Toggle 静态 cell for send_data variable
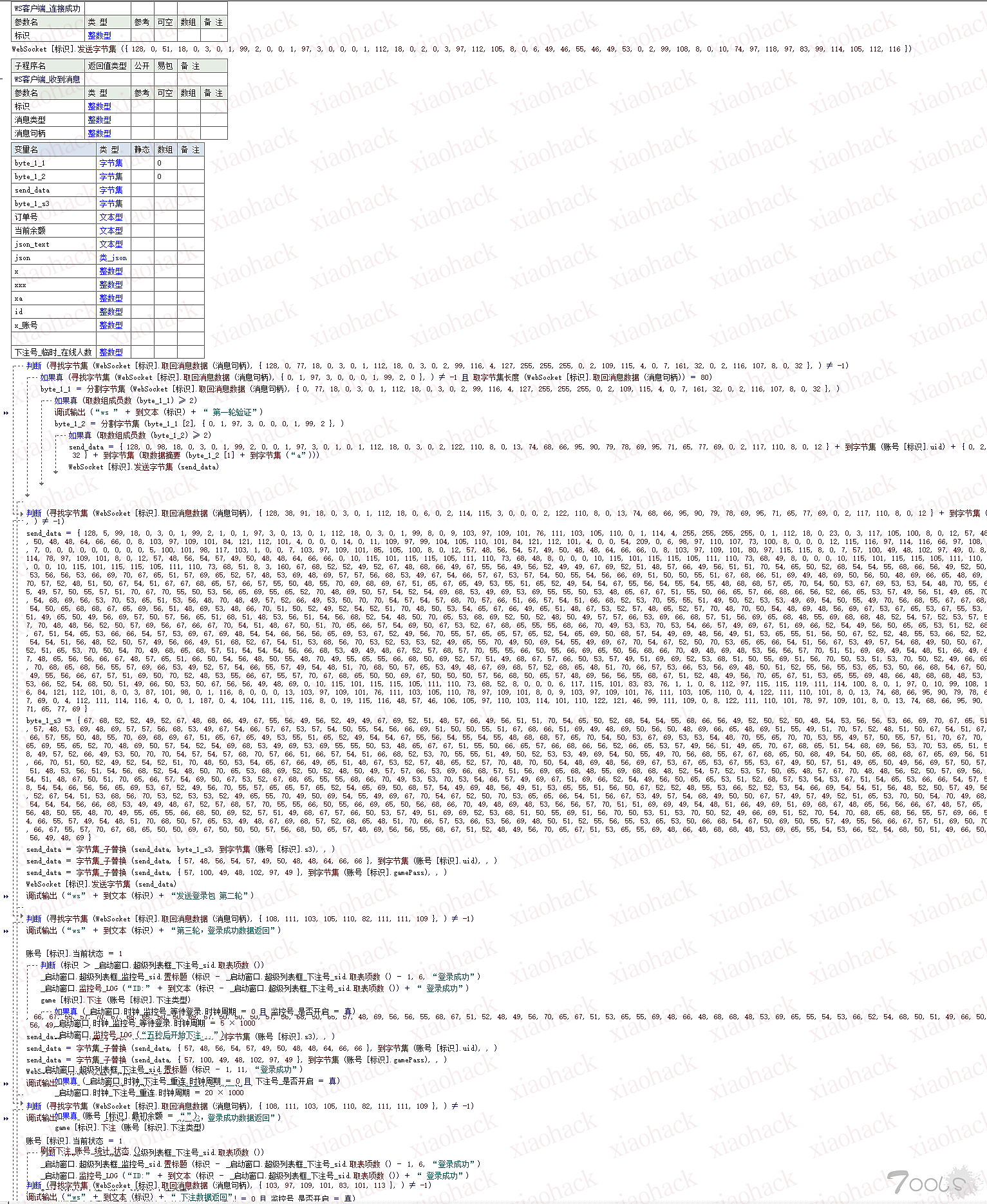987x1204 pixels. pyautogui.click(x=142, y=190)
